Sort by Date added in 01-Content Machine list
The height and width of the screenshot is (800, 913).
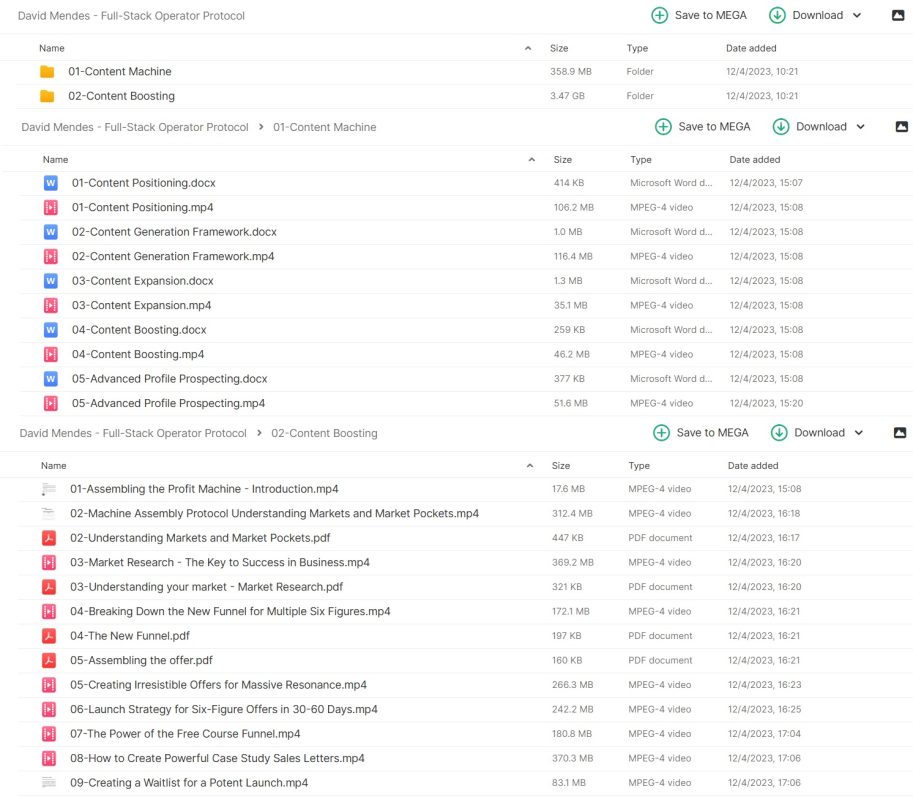click(x=755, y=160)
